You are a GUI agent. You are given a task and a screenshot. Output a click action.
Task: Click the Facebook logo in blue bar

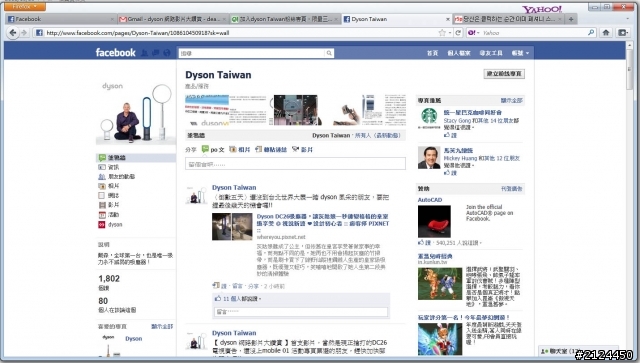116,52
